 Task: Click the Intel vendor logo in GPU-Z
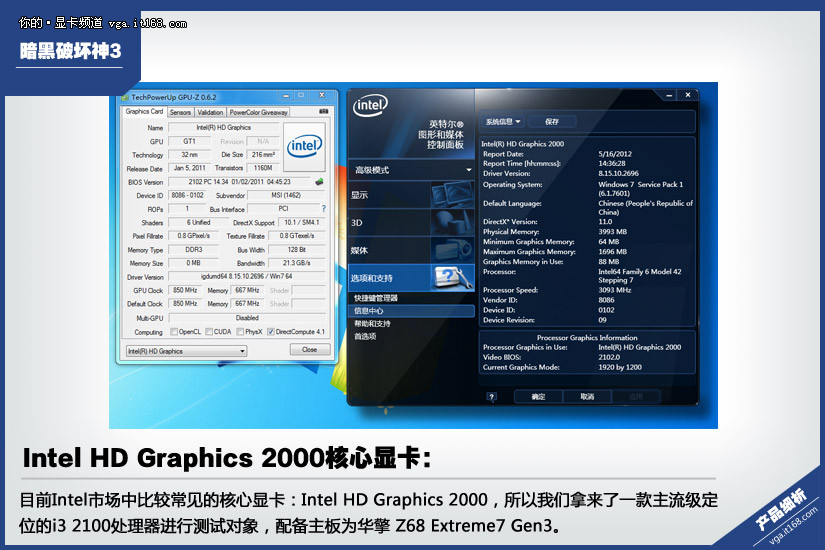304,146
